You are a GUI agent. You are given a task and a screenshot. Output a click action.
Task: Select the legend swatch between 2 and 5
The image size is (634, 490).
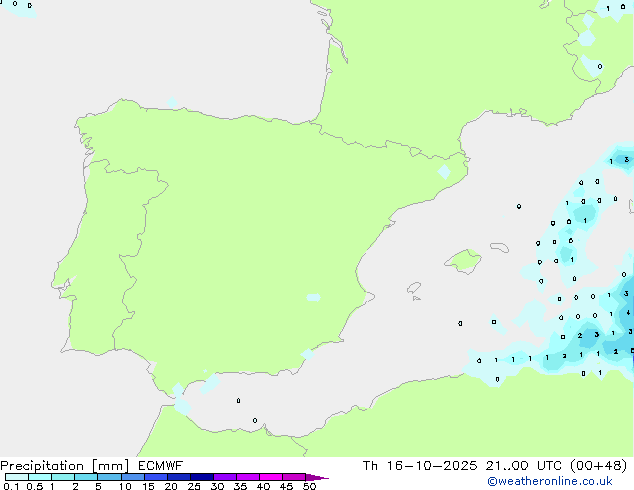86,477
